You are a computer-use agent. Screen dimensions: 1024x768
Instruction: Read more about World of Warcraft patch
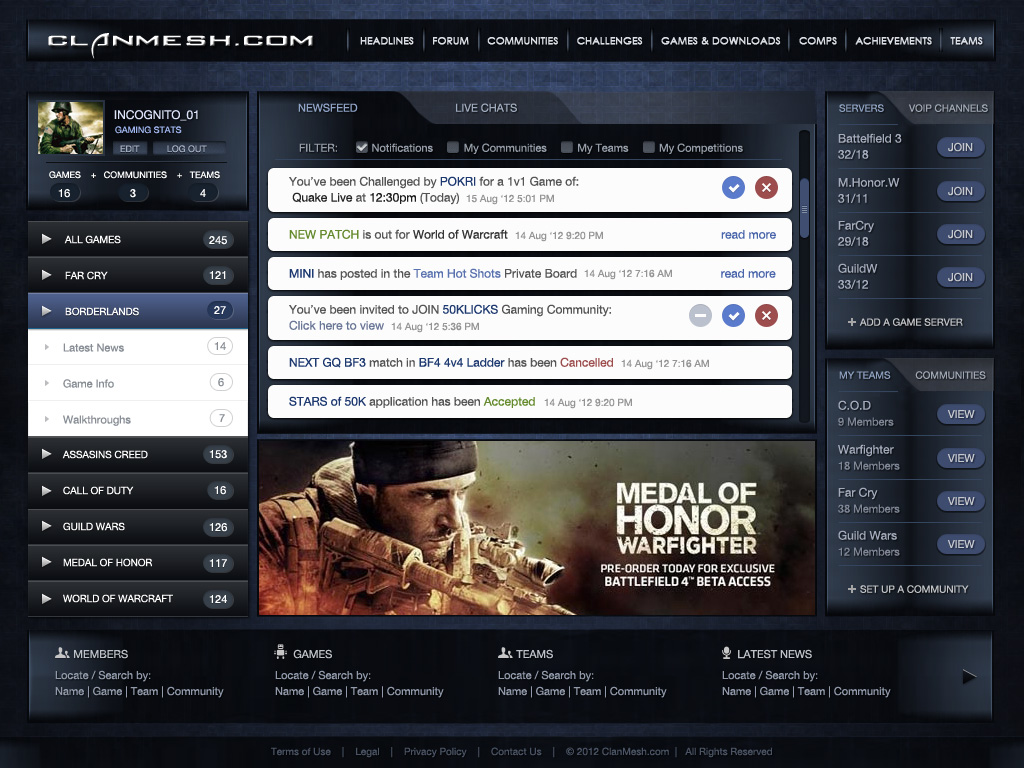tap(748, 234)
